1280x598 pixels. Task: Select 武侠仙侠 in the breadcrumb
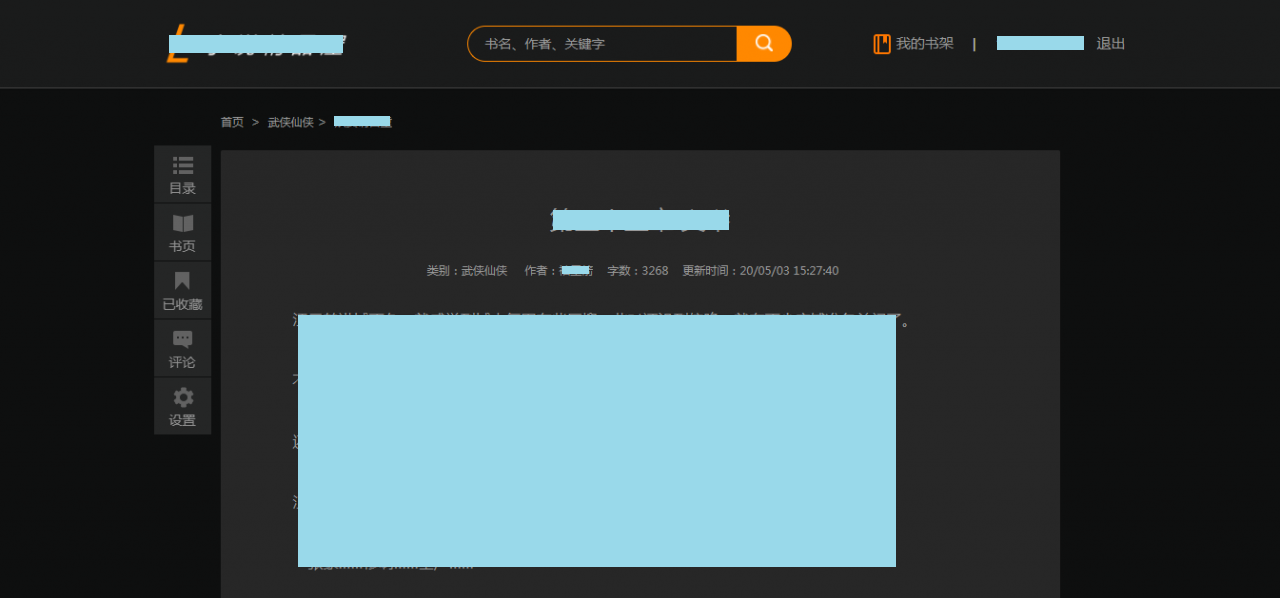[290, 122]
